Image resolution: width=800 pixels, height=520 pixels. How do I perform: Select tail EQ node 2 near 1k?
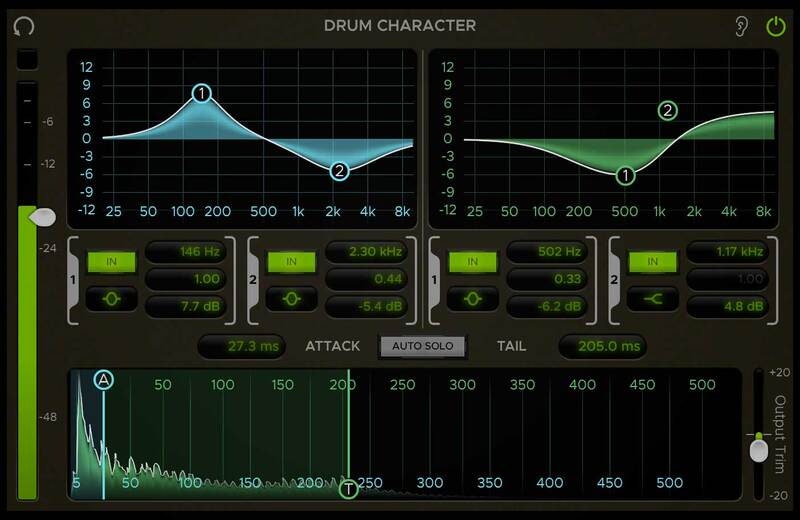pyautogui.click(x=667, y=111)
